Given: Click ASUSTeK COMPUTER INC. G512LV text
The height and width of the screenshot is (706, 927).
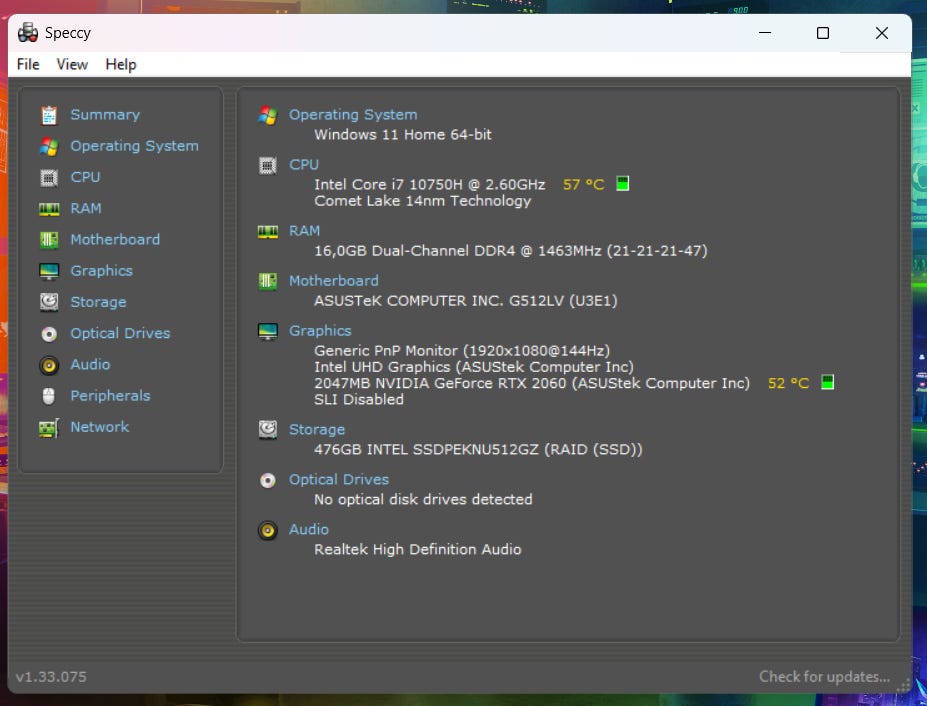Looking at the screenshot, I should point(466,301).
